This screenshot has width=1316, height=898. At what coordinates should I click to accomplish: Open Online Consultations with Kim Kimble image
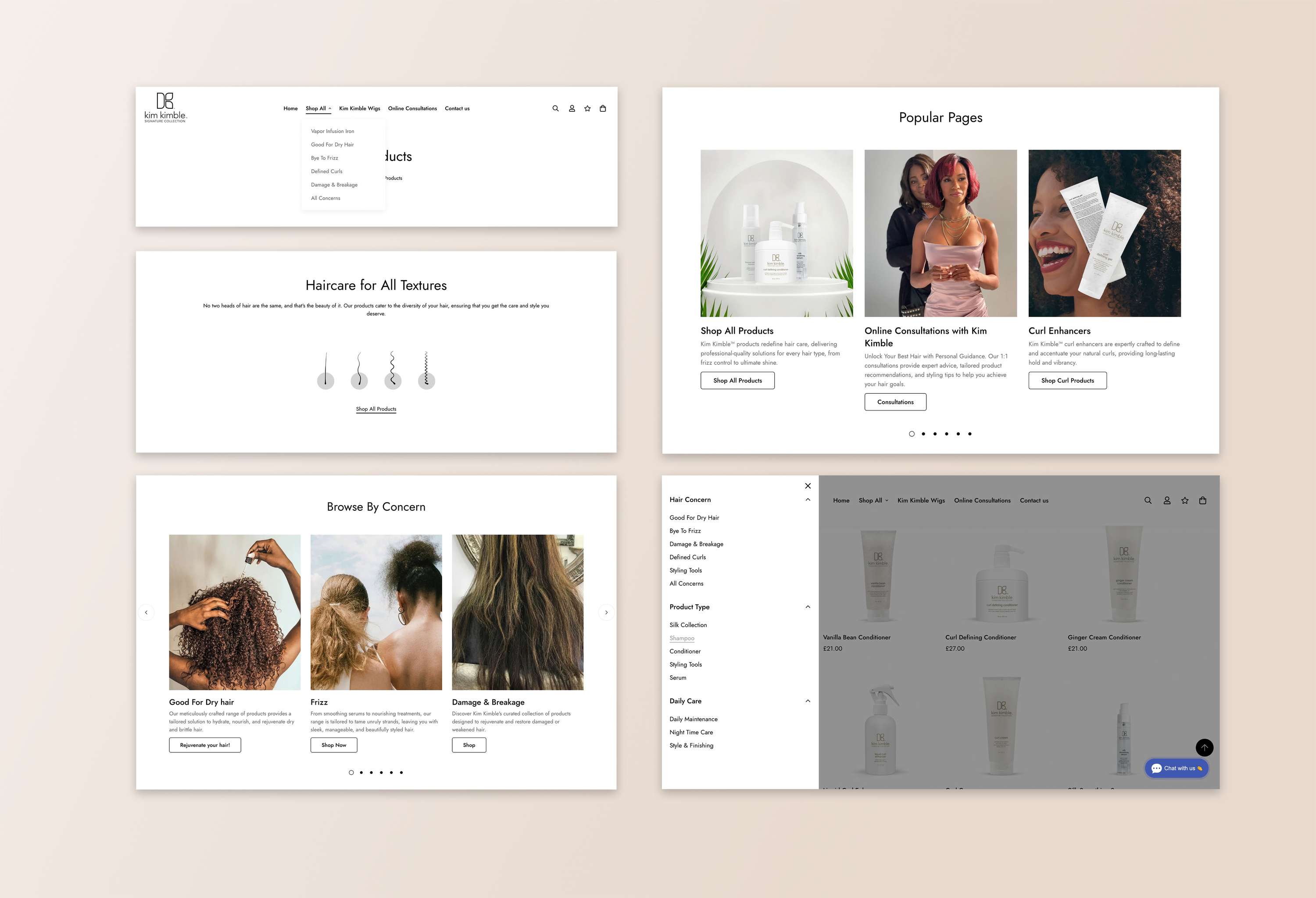941,233
